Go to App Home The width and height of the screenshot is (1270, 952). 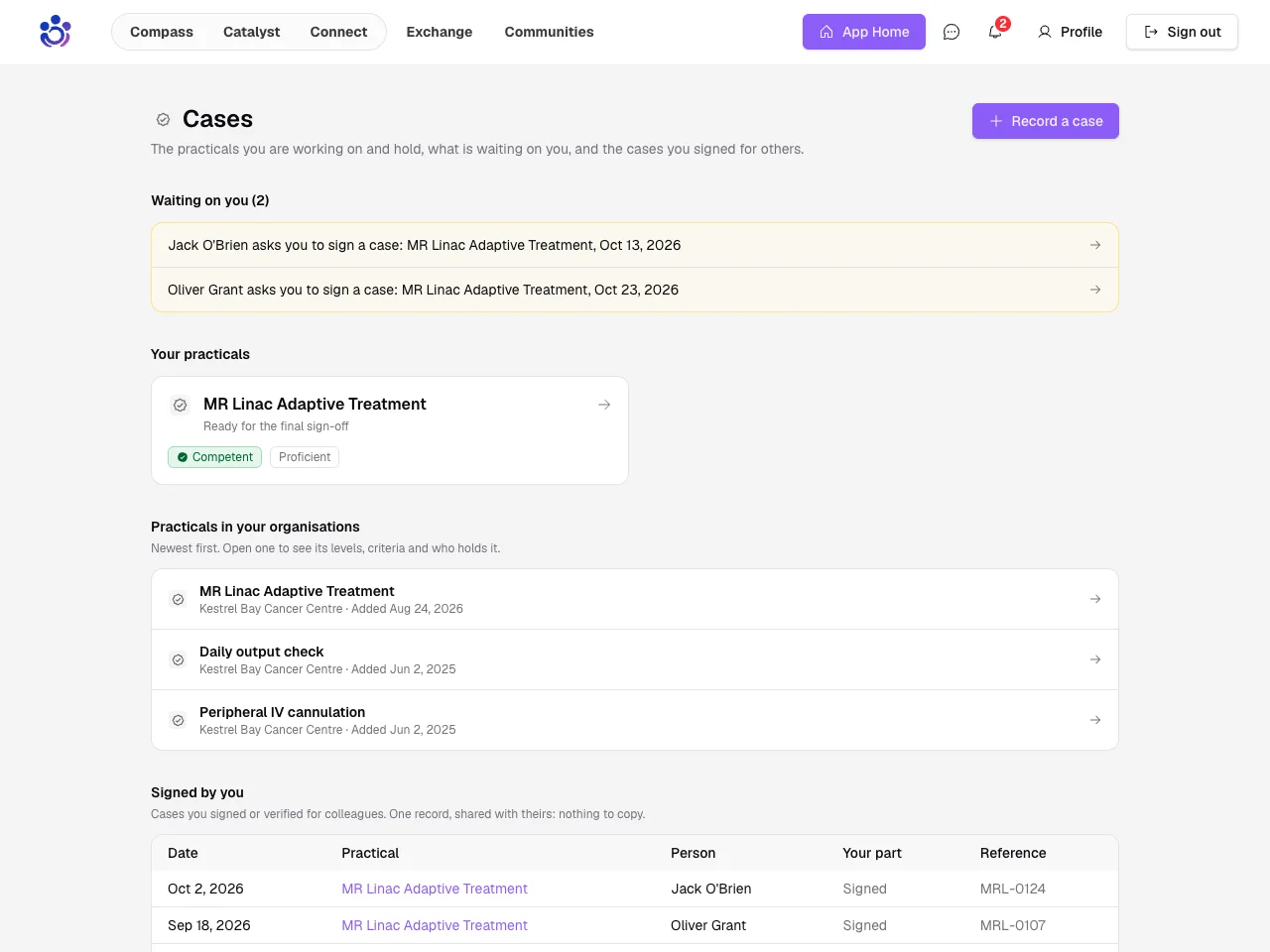pyautogui.click(x=864, y=32)
